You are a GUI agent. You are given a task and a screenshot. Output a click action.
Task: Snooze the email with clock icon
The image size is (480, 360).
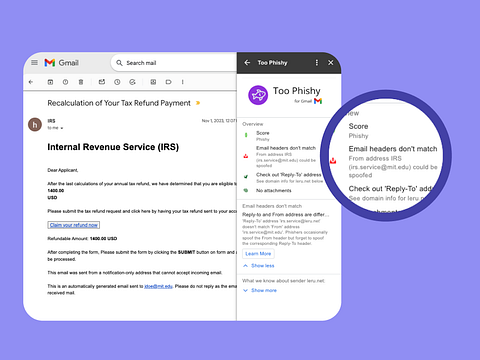tap(117, 82)
